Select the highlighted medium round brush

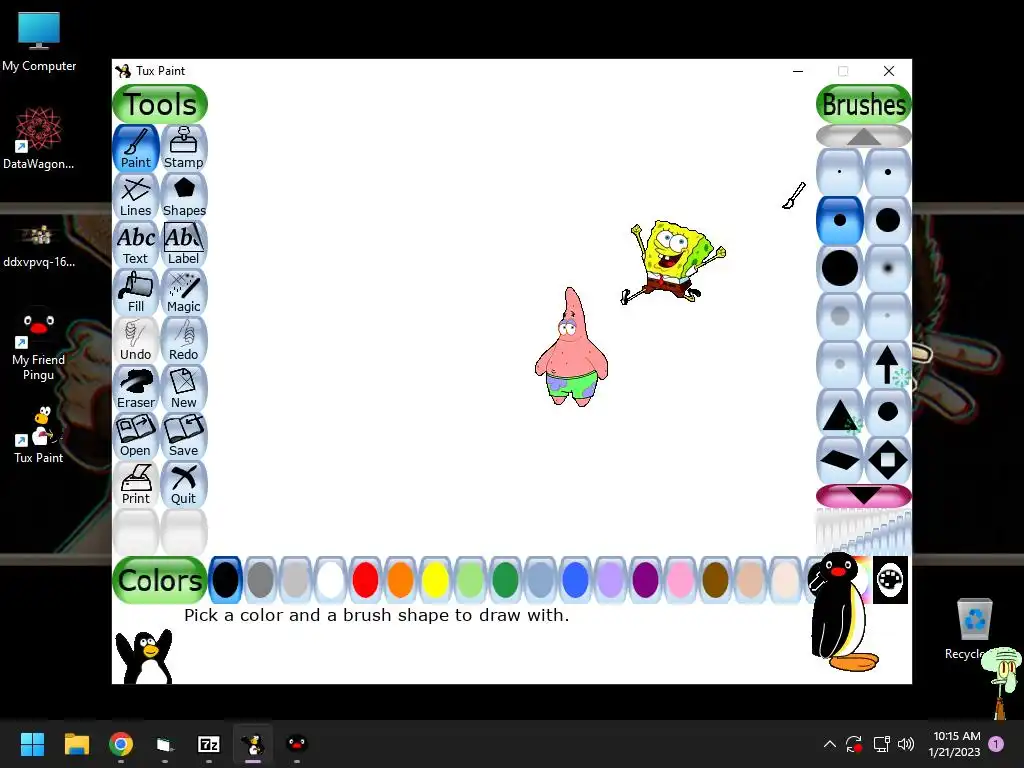[840, 220]
